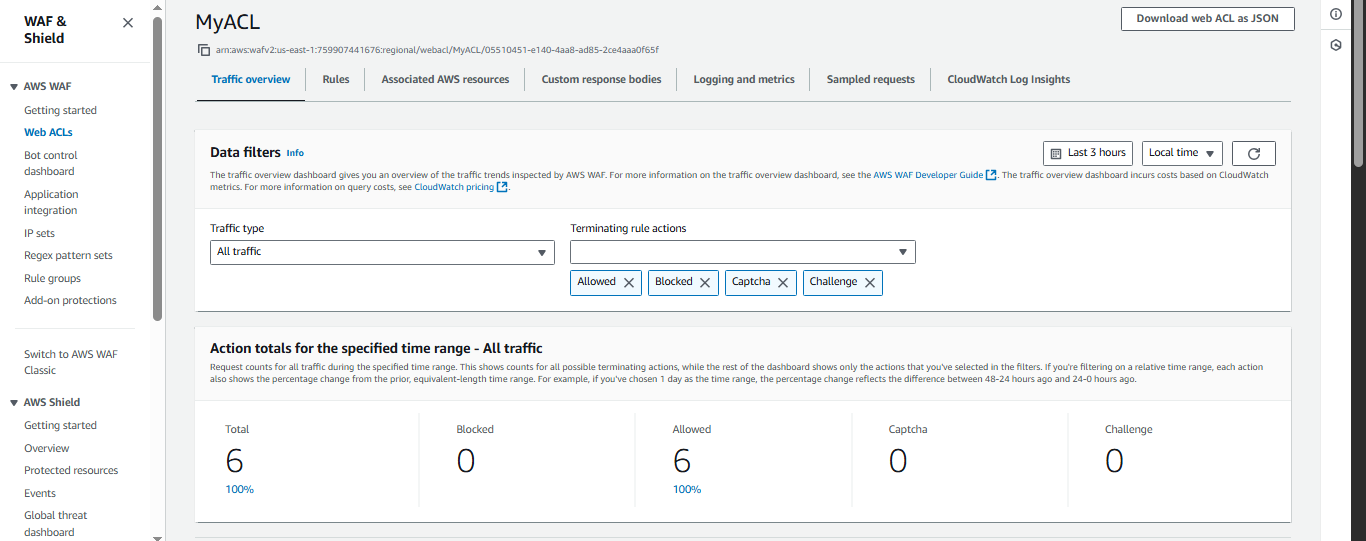Open the Traffic type dropdown

(x=382, y=252)
